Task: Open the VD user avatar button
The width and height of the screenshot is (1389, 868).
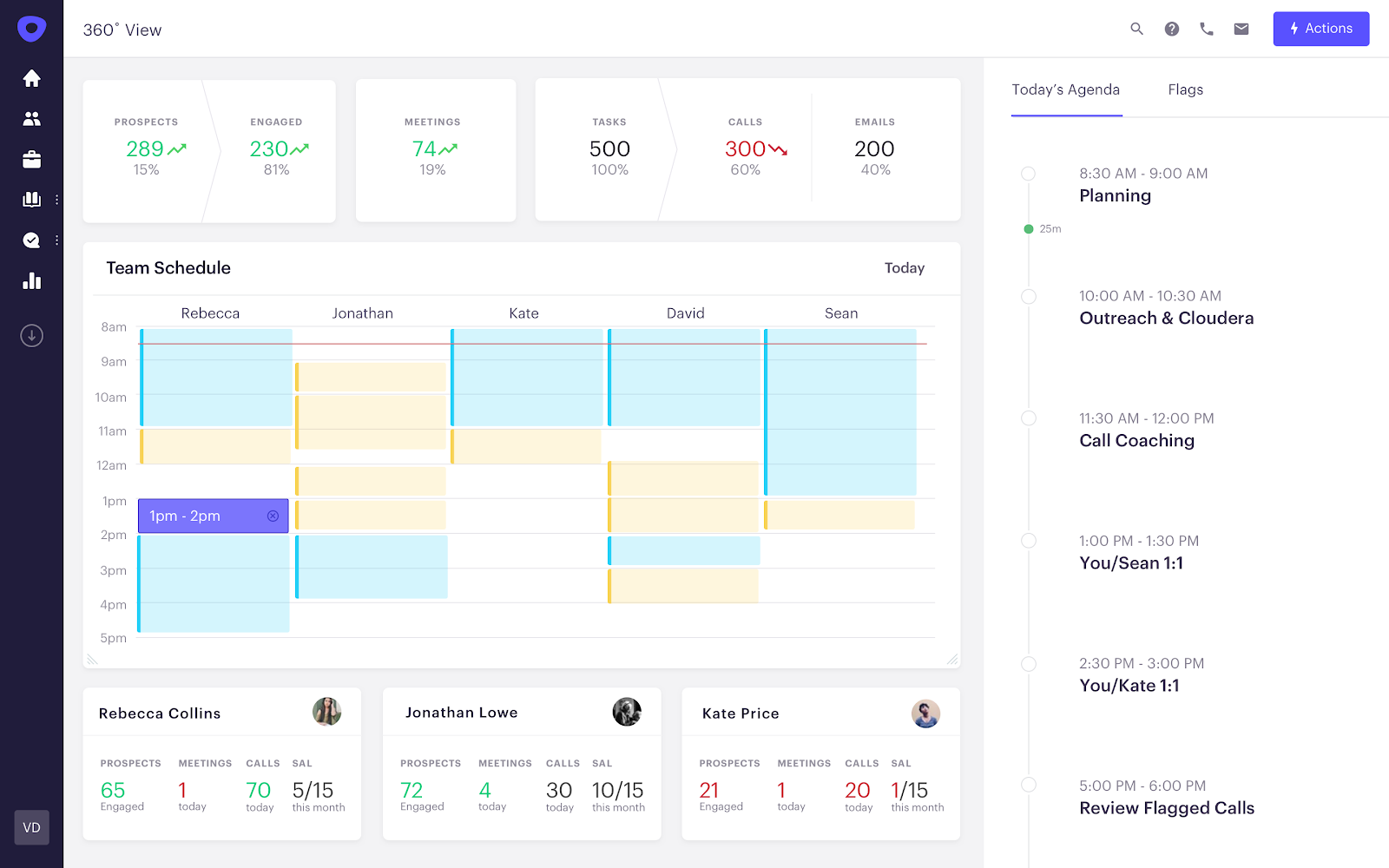Action: tap(32, 827)
